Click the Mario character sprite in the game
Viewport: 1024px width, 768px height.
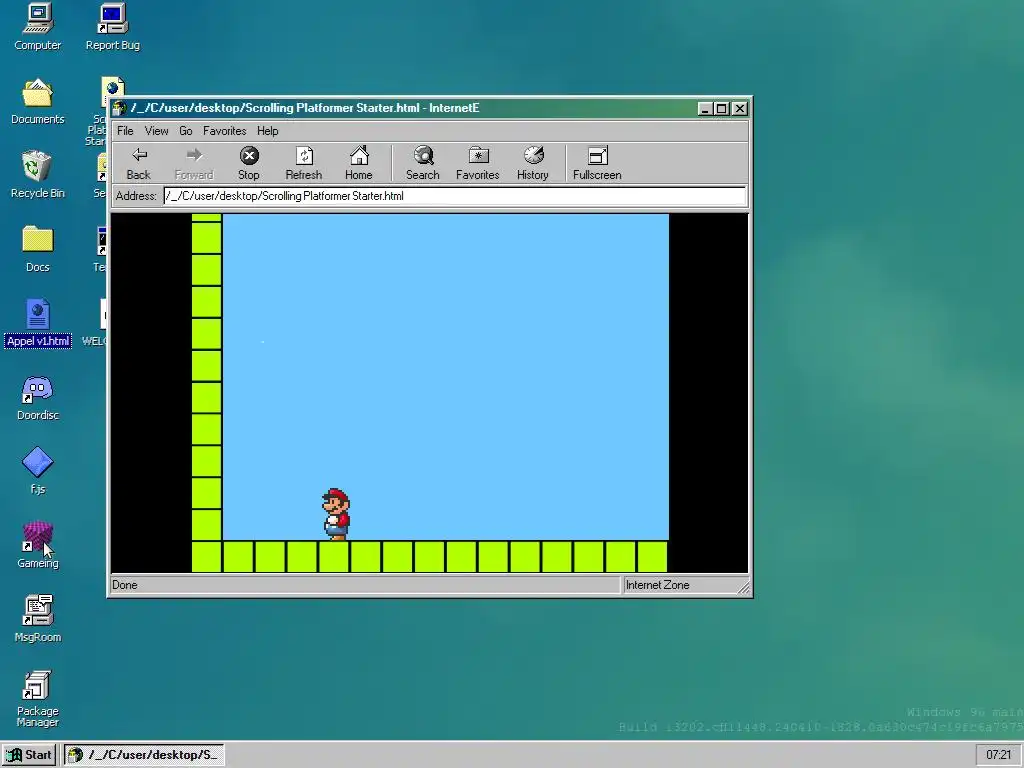336,514
